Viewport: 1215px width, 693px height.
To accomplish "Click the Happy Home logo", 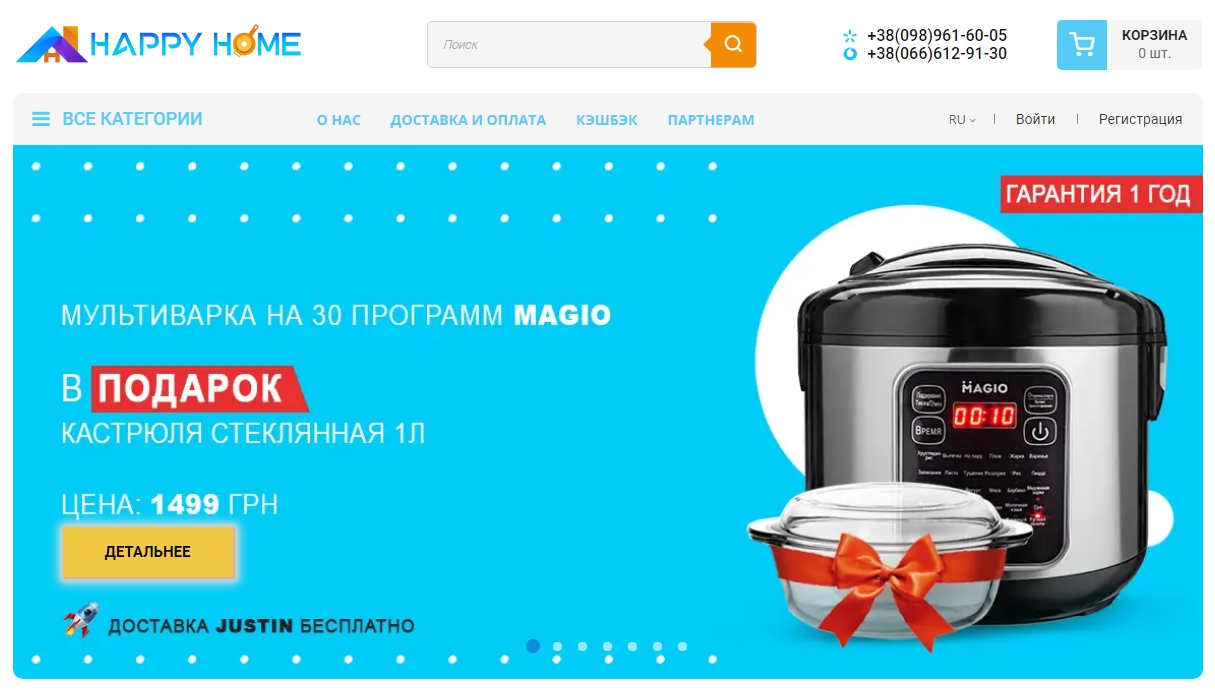I will coord(158,45).
